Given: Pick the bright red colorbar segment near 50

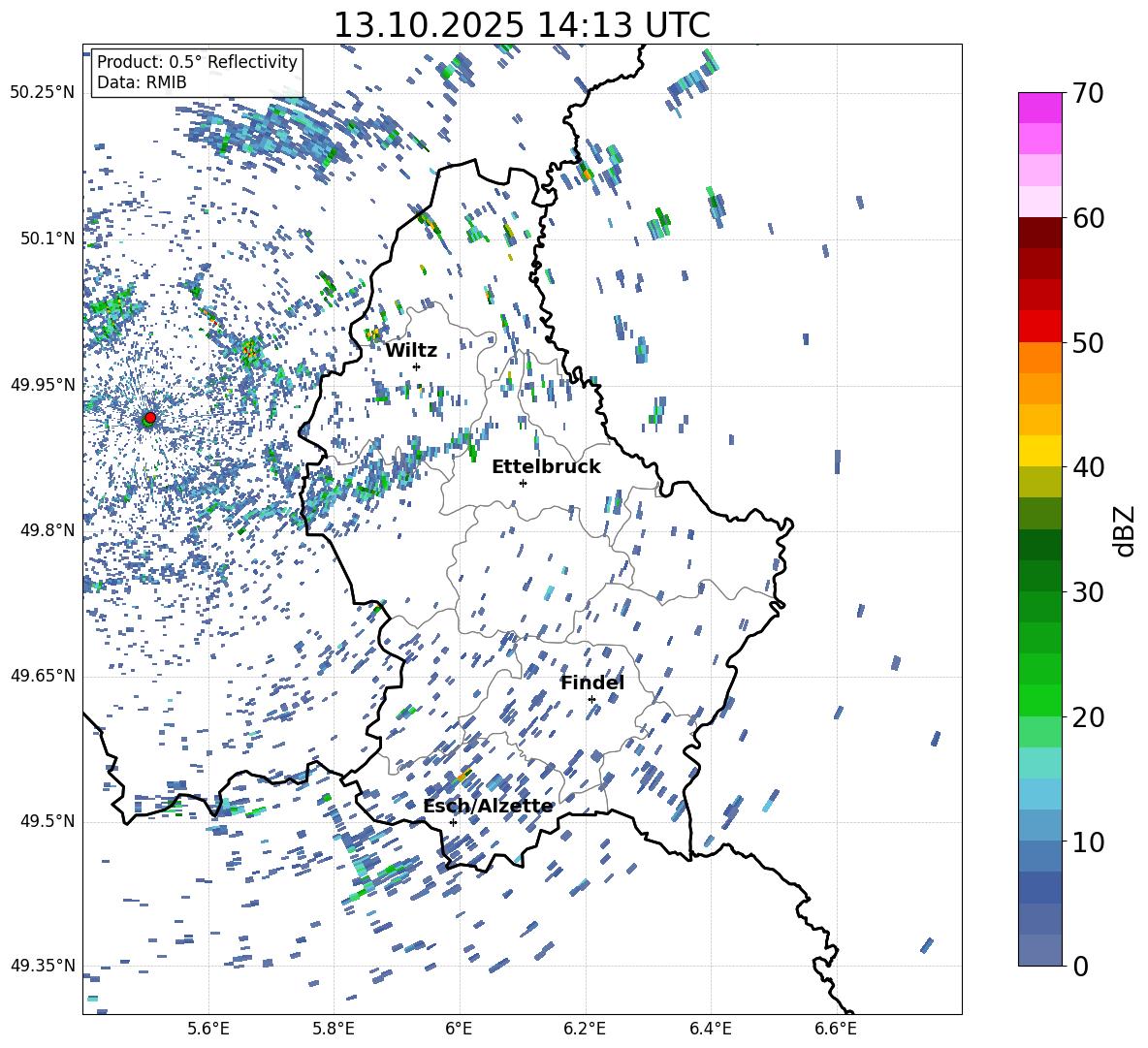Looking at the screenshot, I should click(1040, 326).
